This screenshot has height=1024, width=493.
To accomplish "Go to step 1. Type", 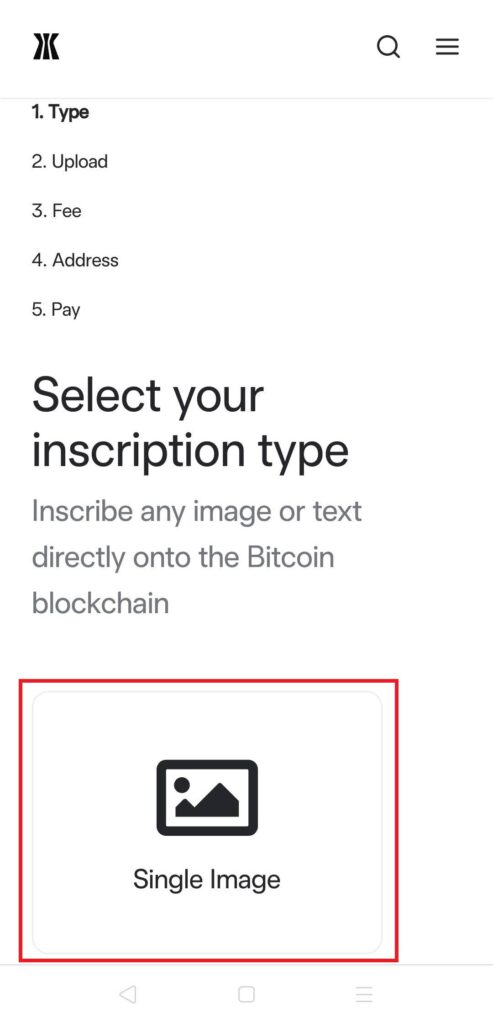I will [60, 112].
